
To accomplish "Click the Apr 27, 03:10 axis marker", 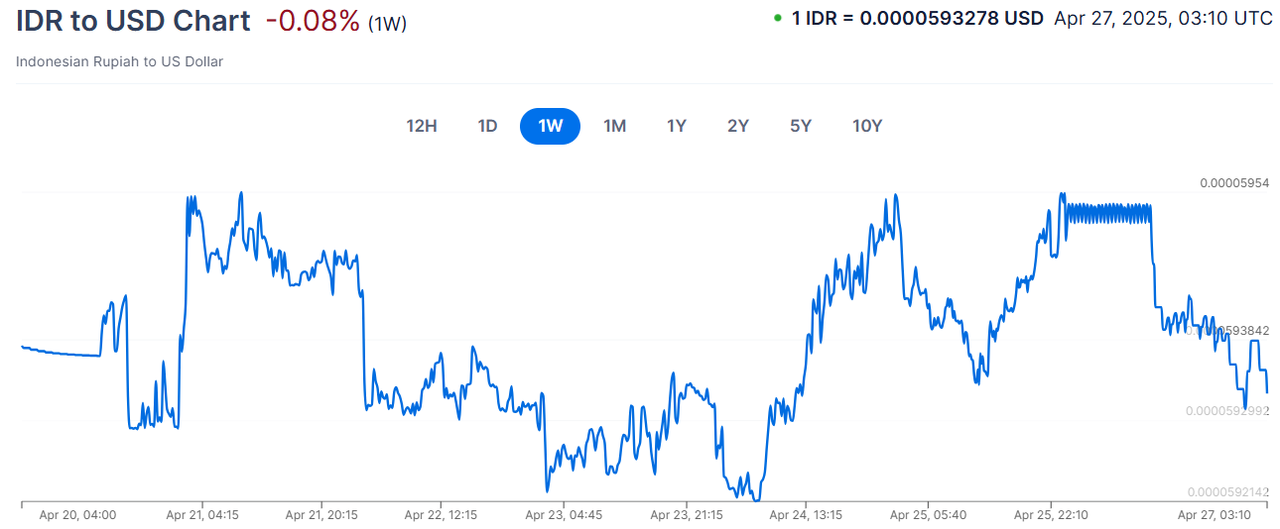I will (x=1211, y=515).
